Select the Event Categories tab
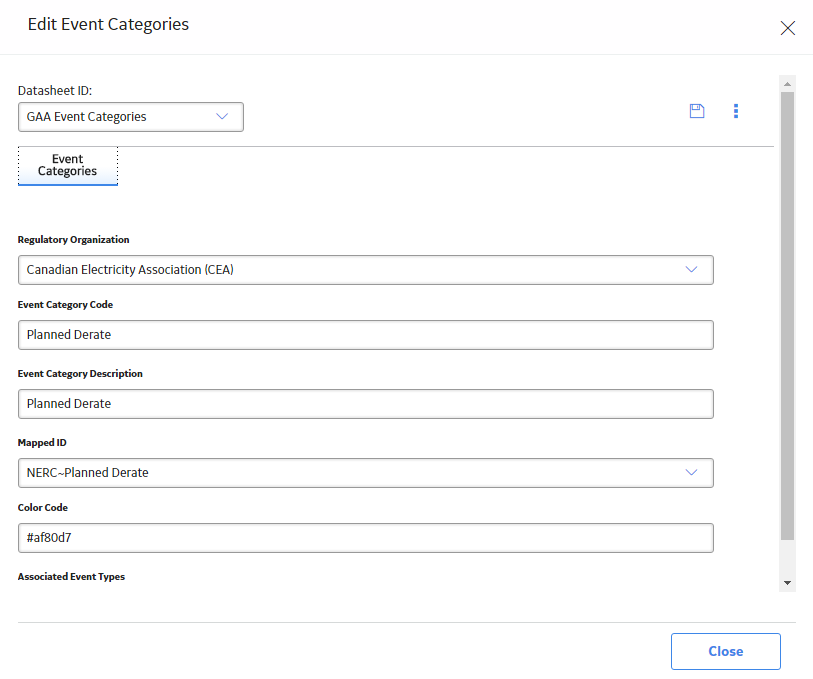813x679 pixels. [68, 165]
